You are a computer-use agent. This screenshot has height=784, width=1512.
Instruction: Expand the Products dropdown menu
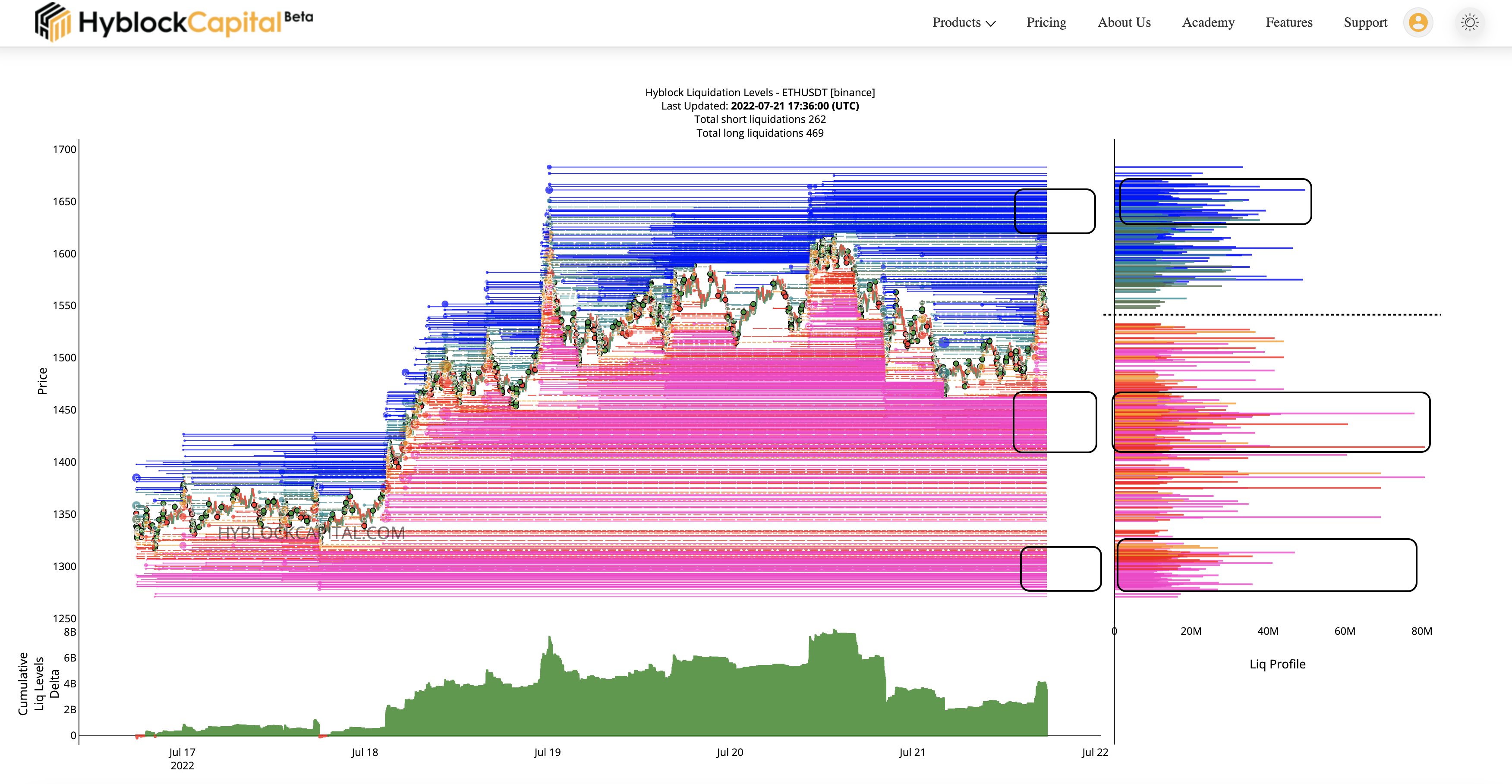[956, 22]
